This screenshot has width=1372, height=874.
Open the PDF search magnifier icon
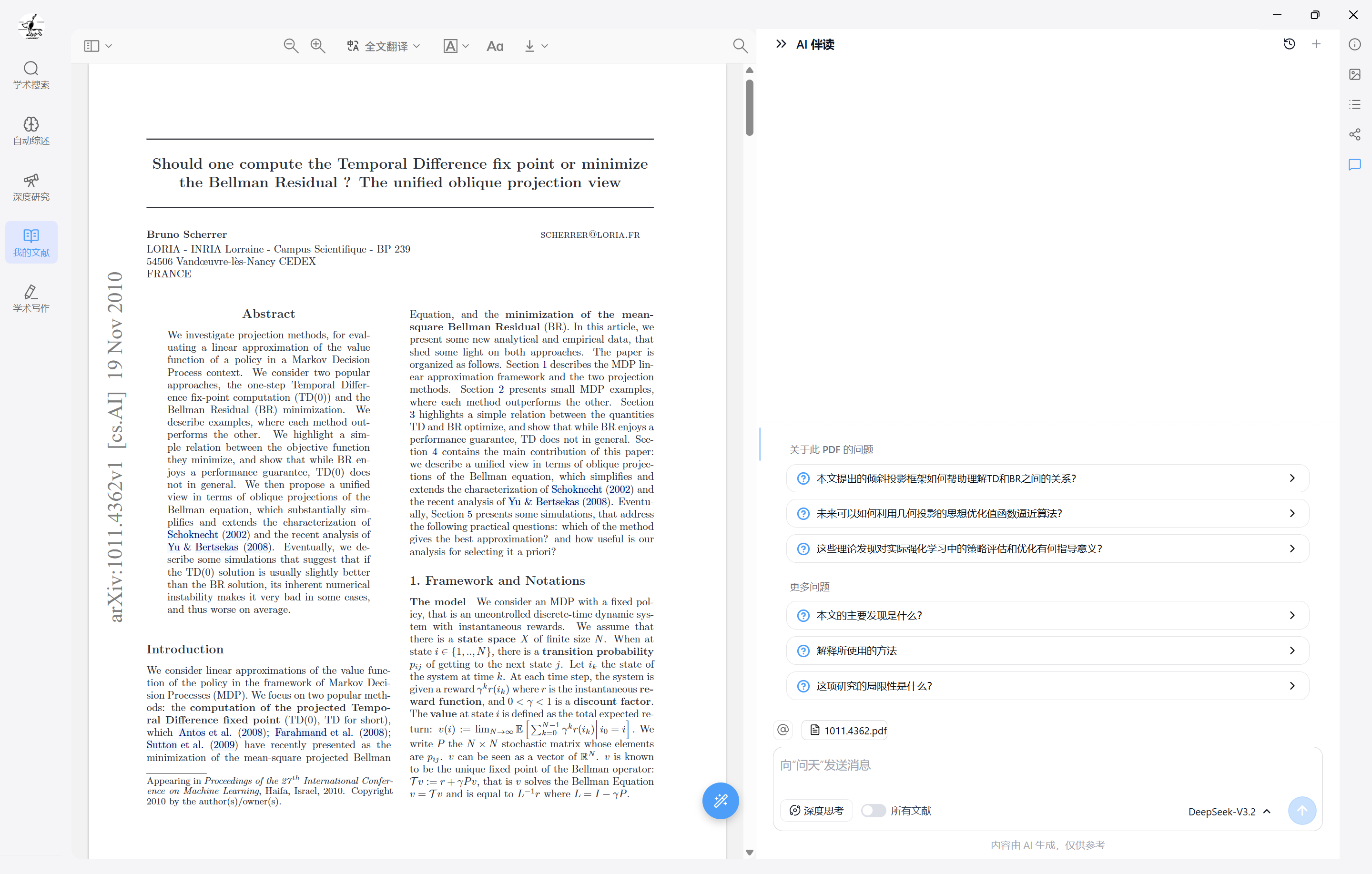coord(740,46)
